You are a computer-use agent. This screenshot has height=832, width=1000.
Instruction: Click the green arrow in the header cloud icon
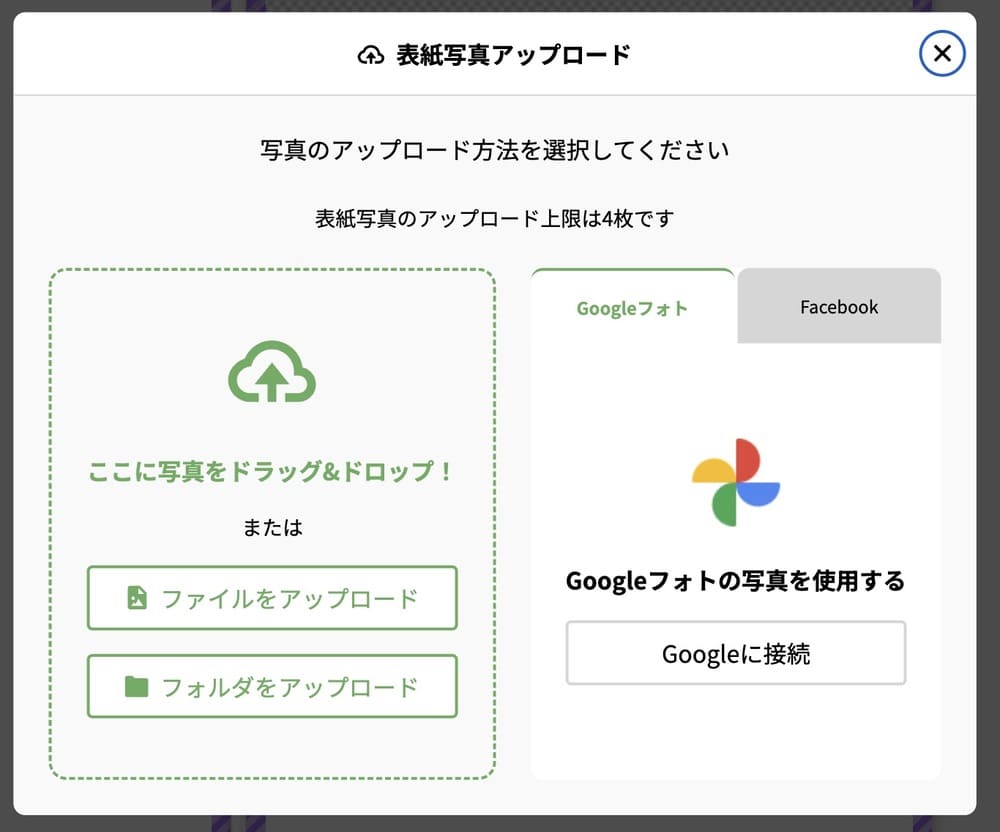point(372,55)
